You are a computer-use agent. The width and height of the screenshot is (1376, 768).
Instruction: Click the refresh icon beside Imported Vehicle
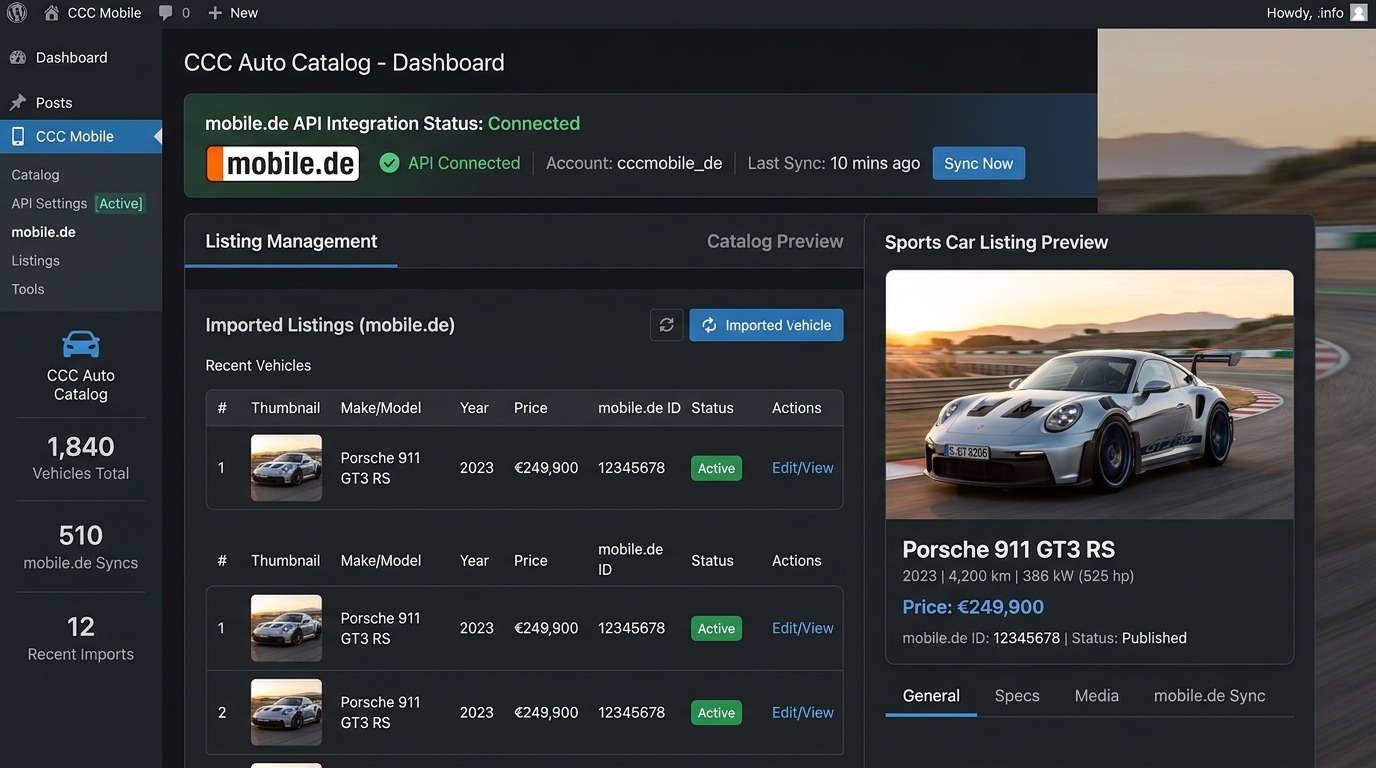tap(666, 325)
